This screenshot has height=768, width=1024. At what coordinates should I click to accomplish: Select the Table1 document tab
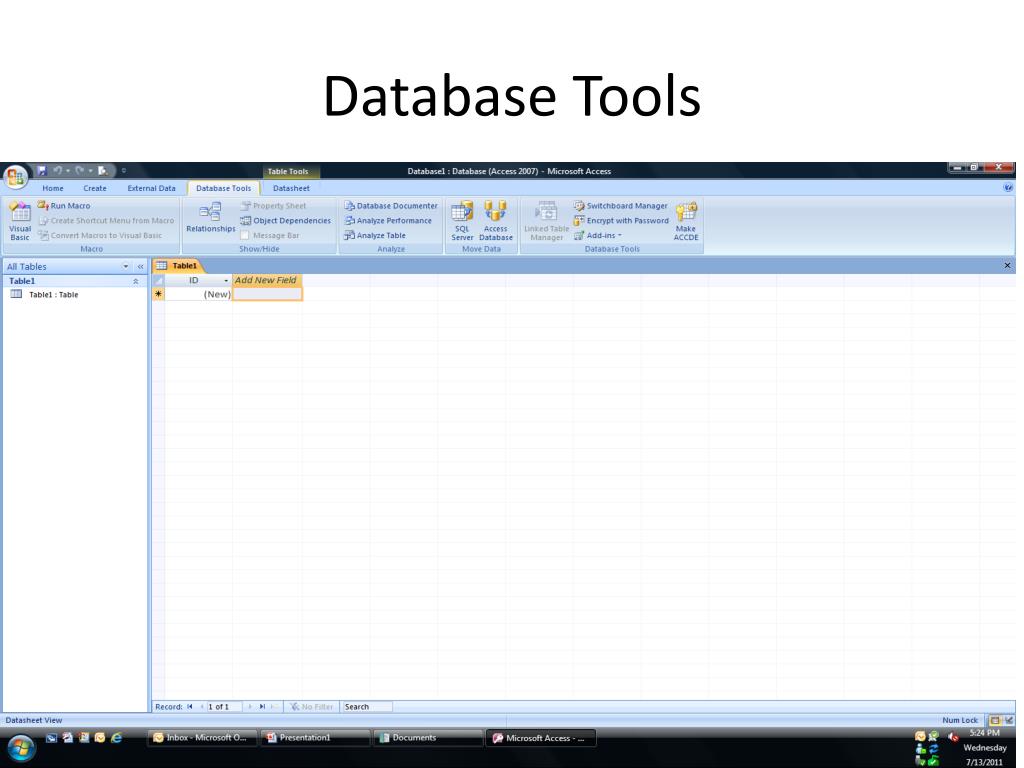point(178,265)
